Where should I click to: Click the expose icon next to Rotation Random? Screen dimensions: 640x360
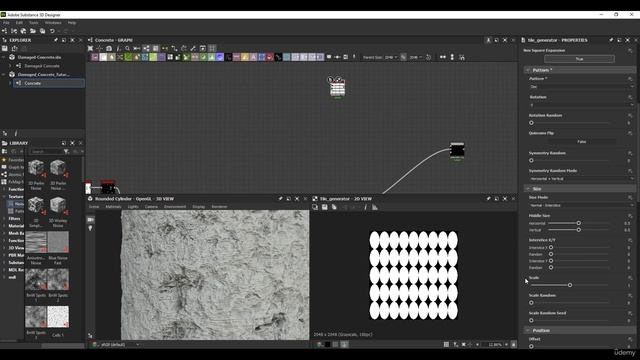[x=630, y=116]
